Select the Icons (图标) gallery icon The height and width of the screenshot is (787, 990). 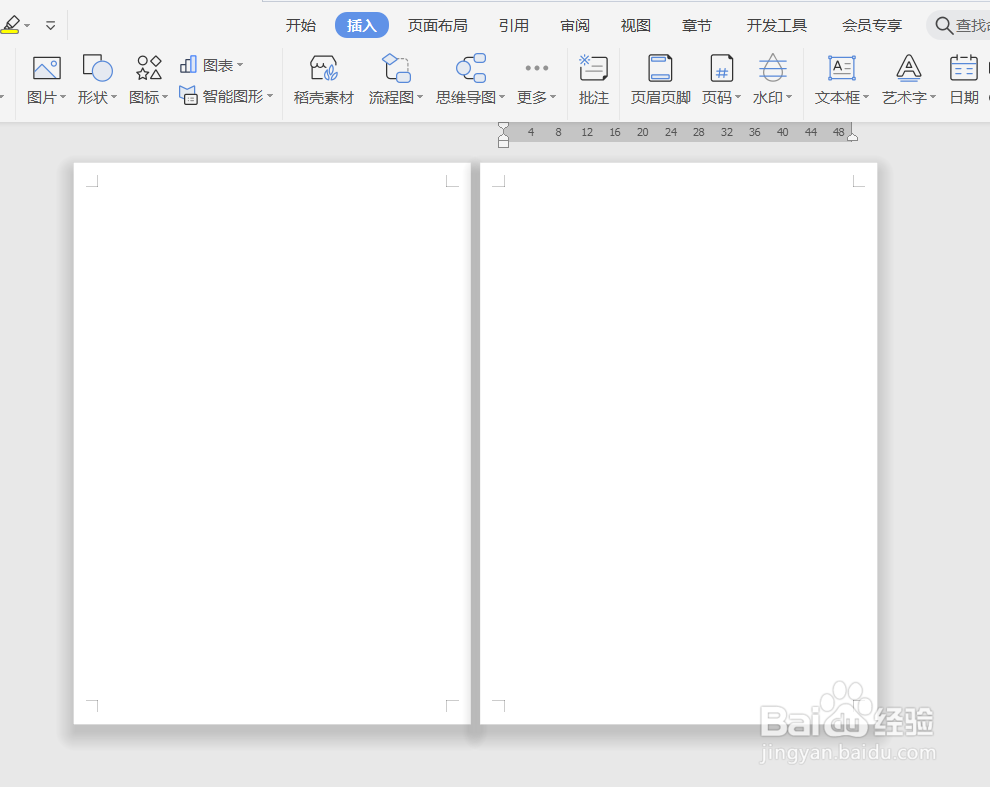[148, 68]
